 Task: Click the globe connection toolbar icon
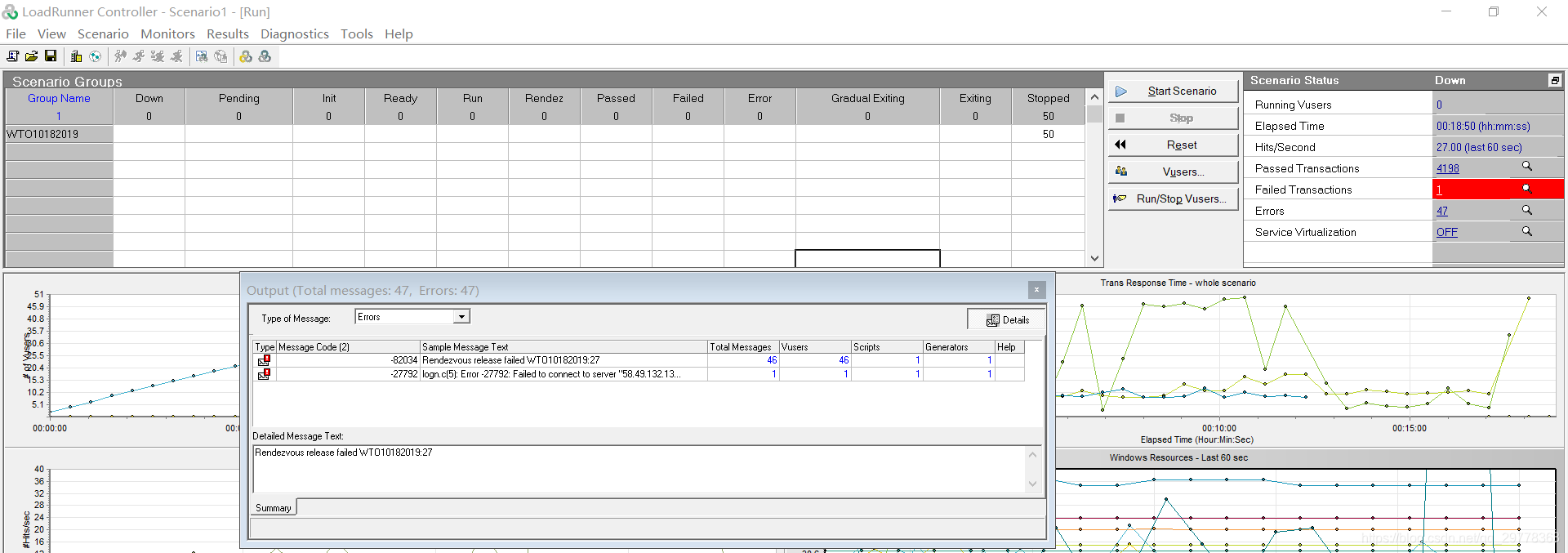(x=96, y=56)
